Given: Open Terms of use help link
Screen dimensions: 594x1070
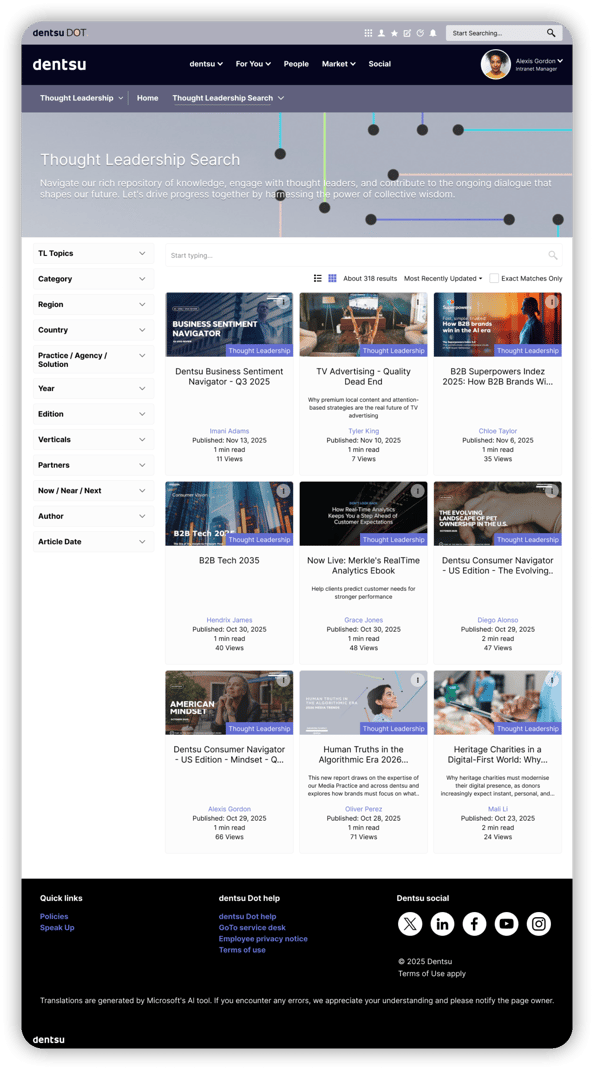Looking at the screenshot, I should 242,950.
